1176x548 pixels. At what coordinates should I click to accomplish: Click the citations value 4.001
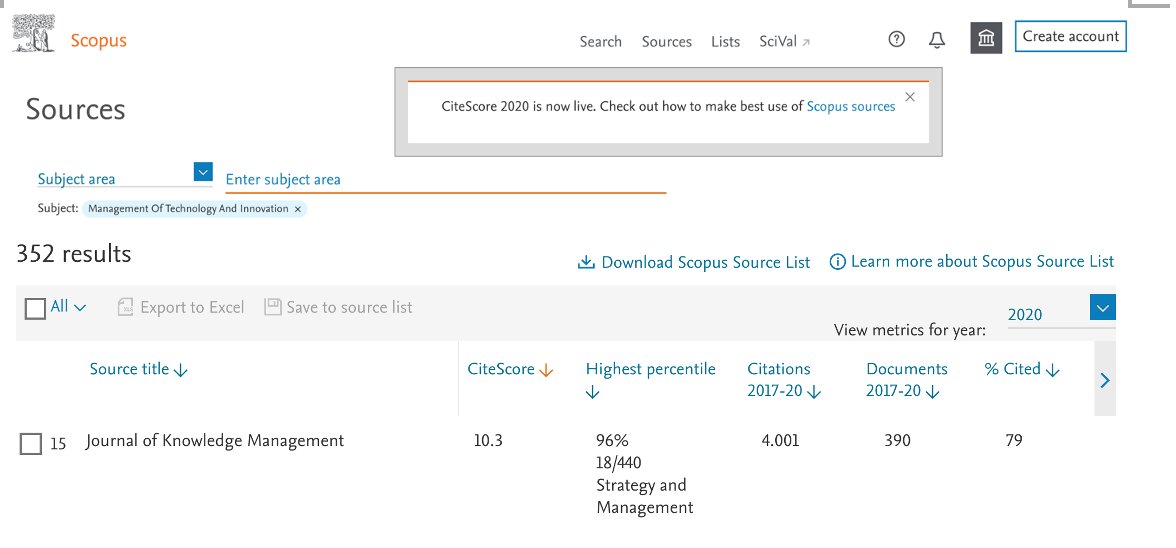click(780, 441)
